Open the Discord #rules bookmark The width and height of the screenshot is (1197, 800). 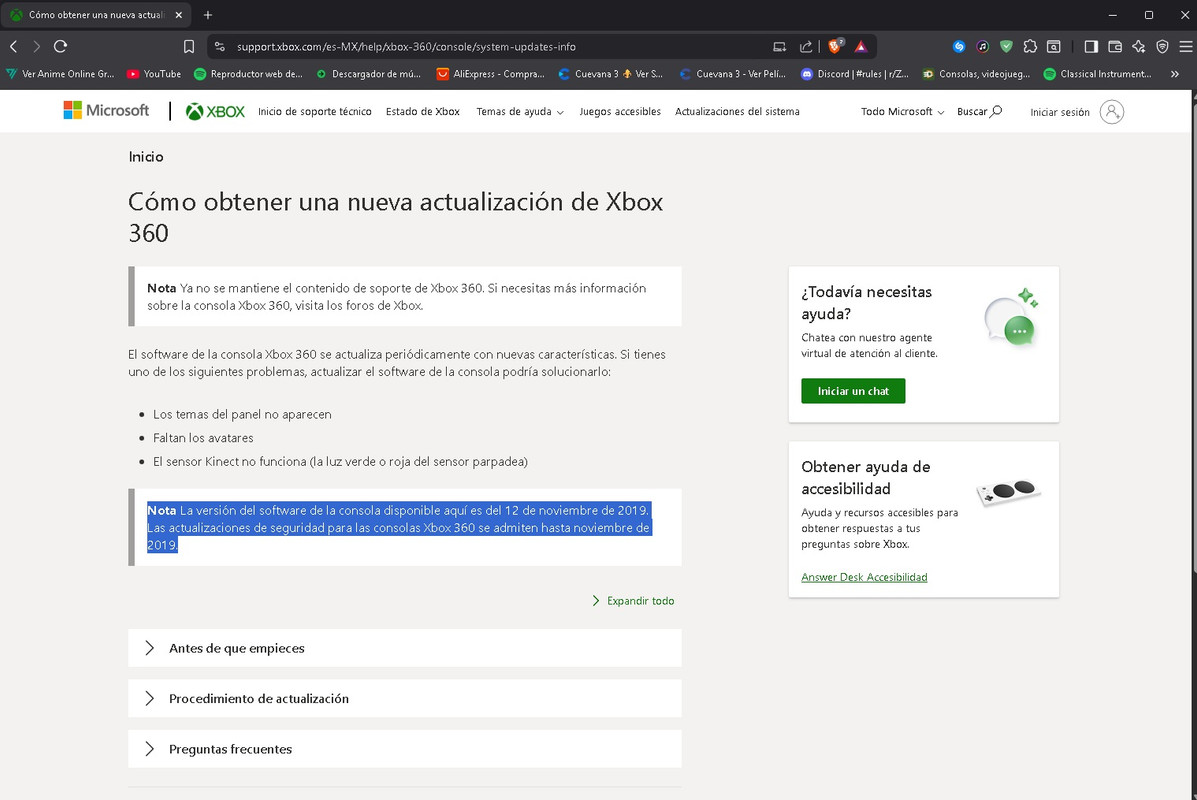coord(854,74)
